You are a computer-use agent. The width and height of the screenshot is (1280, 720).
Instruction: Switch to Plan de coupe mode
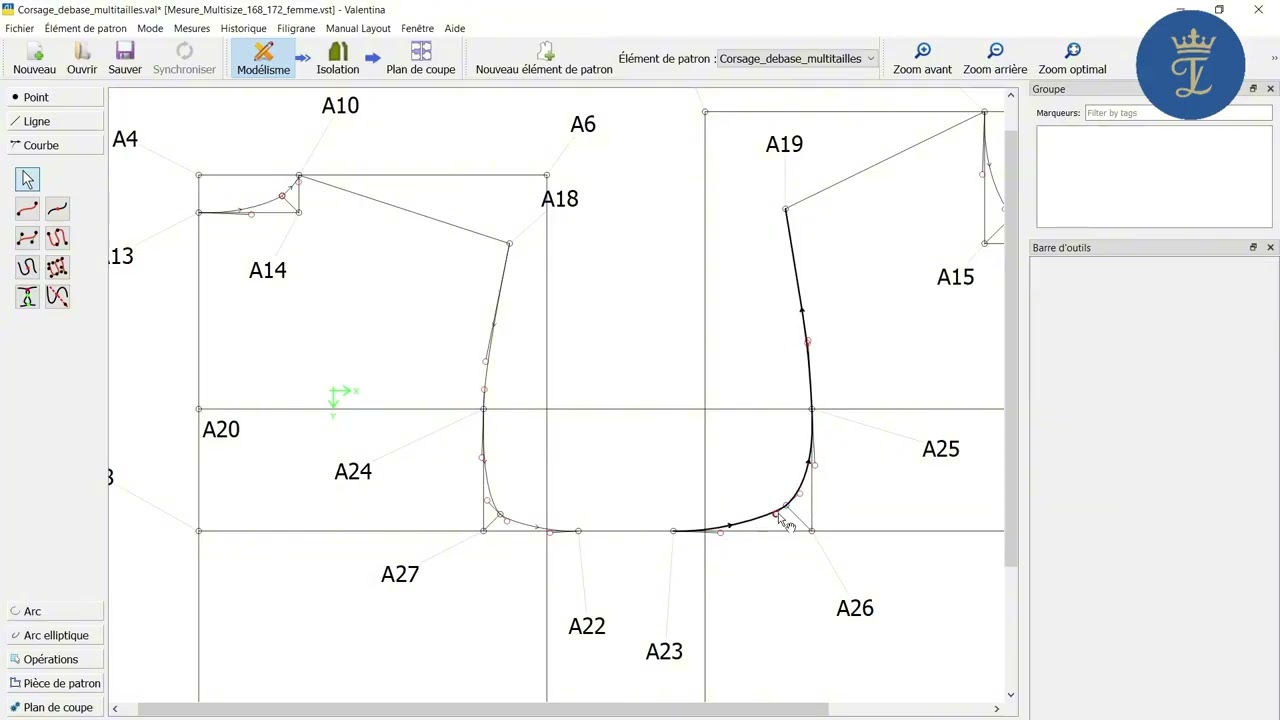click(x=421, y=59)
